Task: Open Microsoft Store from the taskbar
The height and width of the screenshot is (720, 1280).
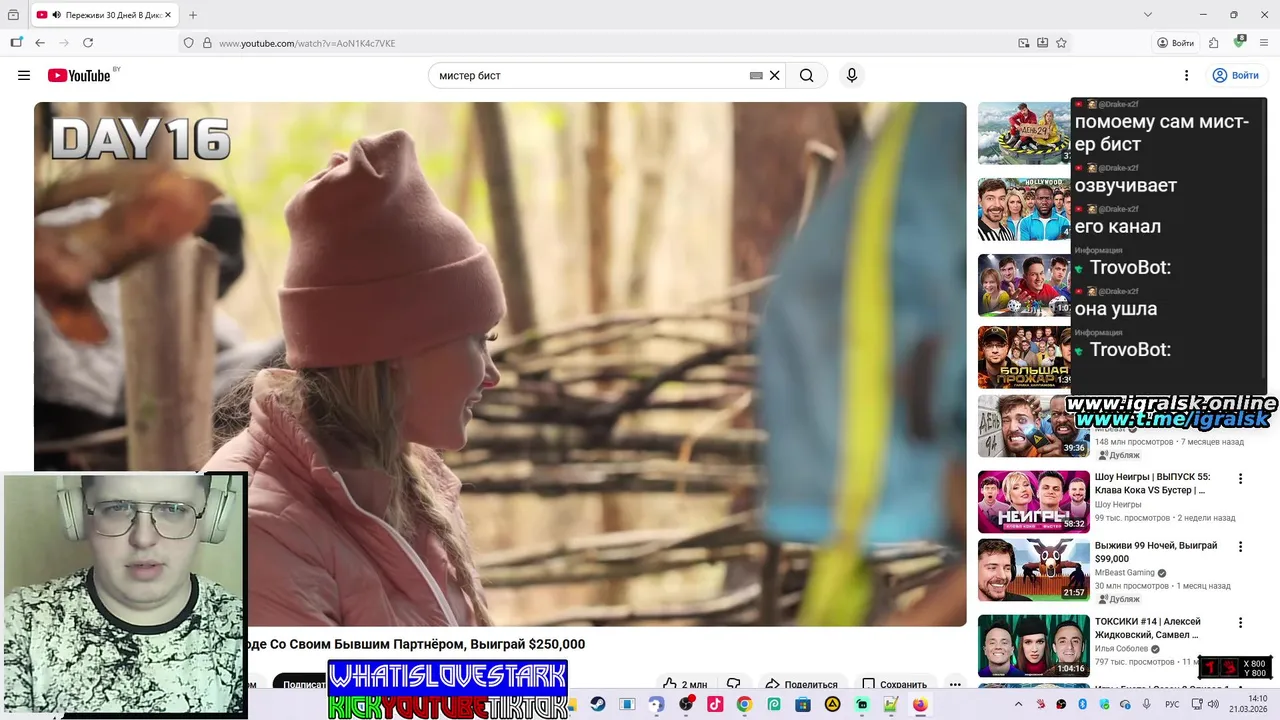Action: (802, 704)
